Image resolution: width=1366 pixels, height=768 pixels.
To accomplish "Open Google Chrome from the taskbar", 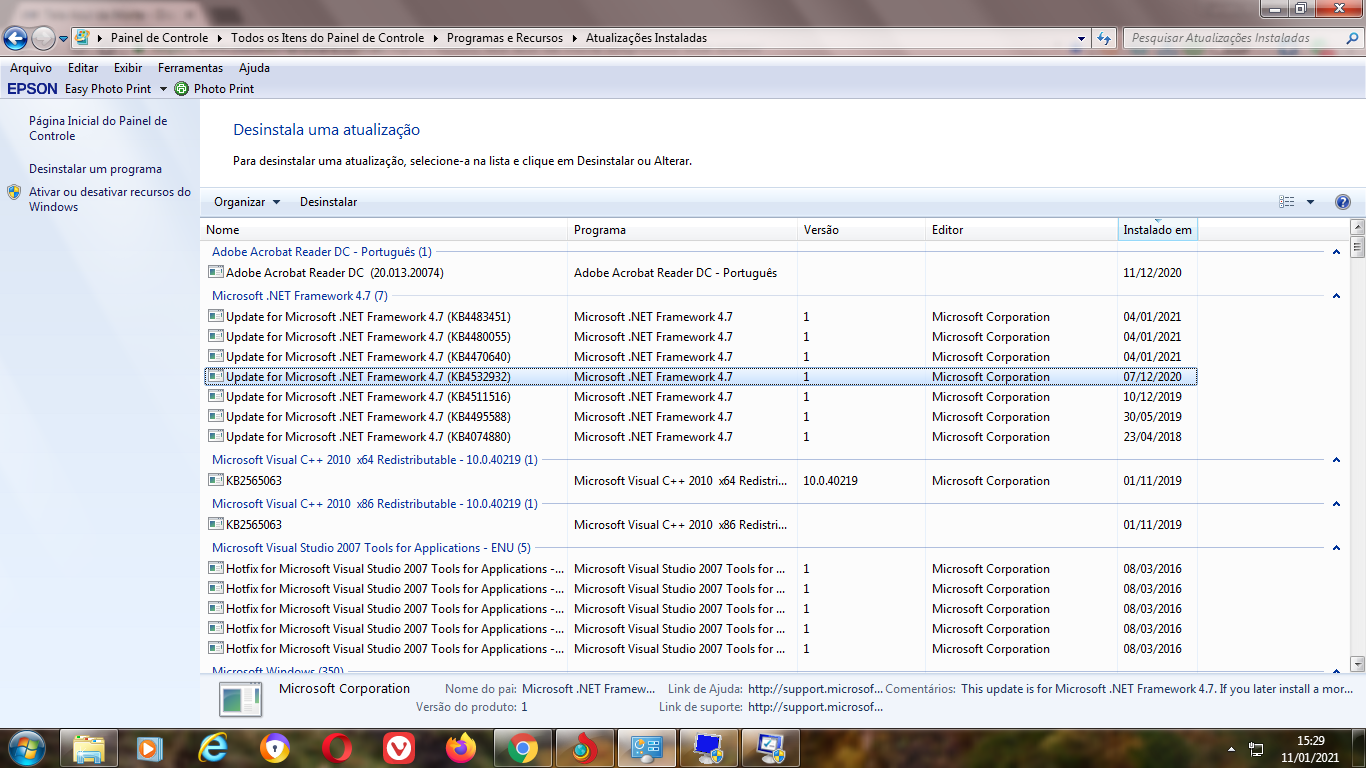I will pyautogui.click(x=523, y=748).
